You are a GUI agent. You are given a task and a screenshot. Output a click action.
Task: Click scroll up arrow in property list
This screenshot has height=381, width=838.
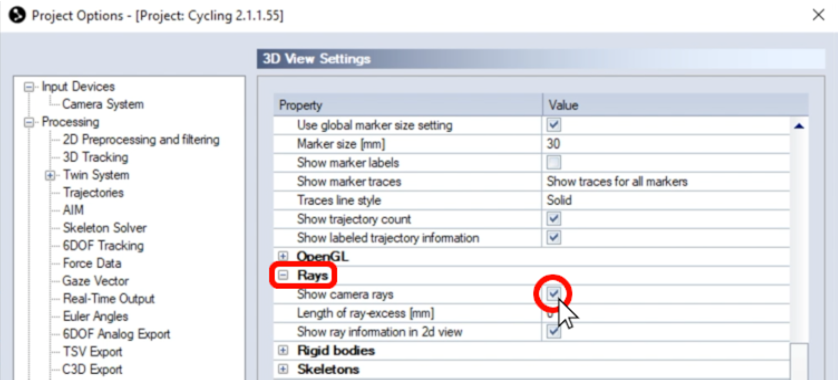click(799, 126)
